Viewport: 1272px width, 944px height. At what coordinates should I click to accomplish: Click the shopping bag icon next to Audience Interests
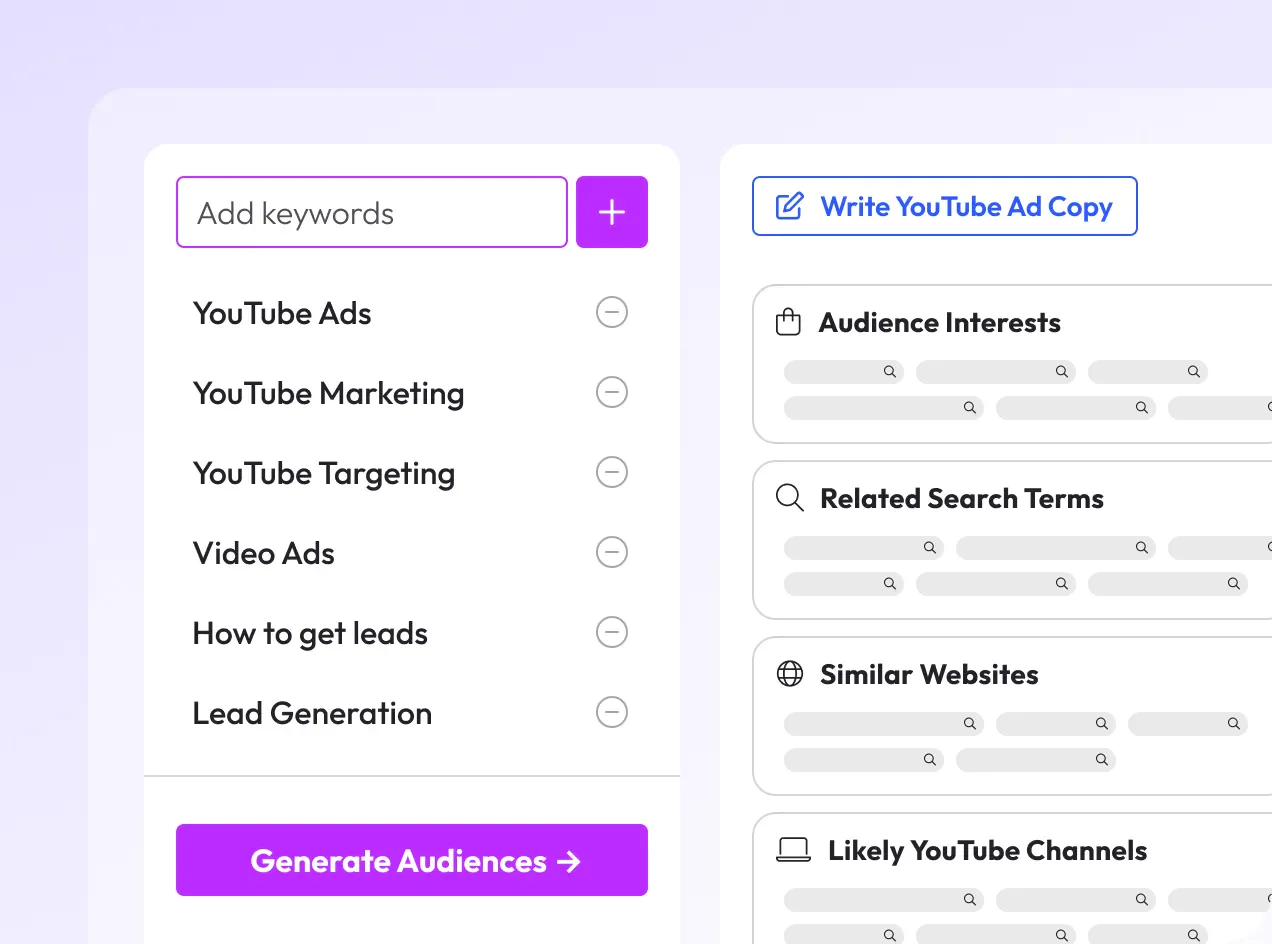pyautogui.click(x=789, y=322)
